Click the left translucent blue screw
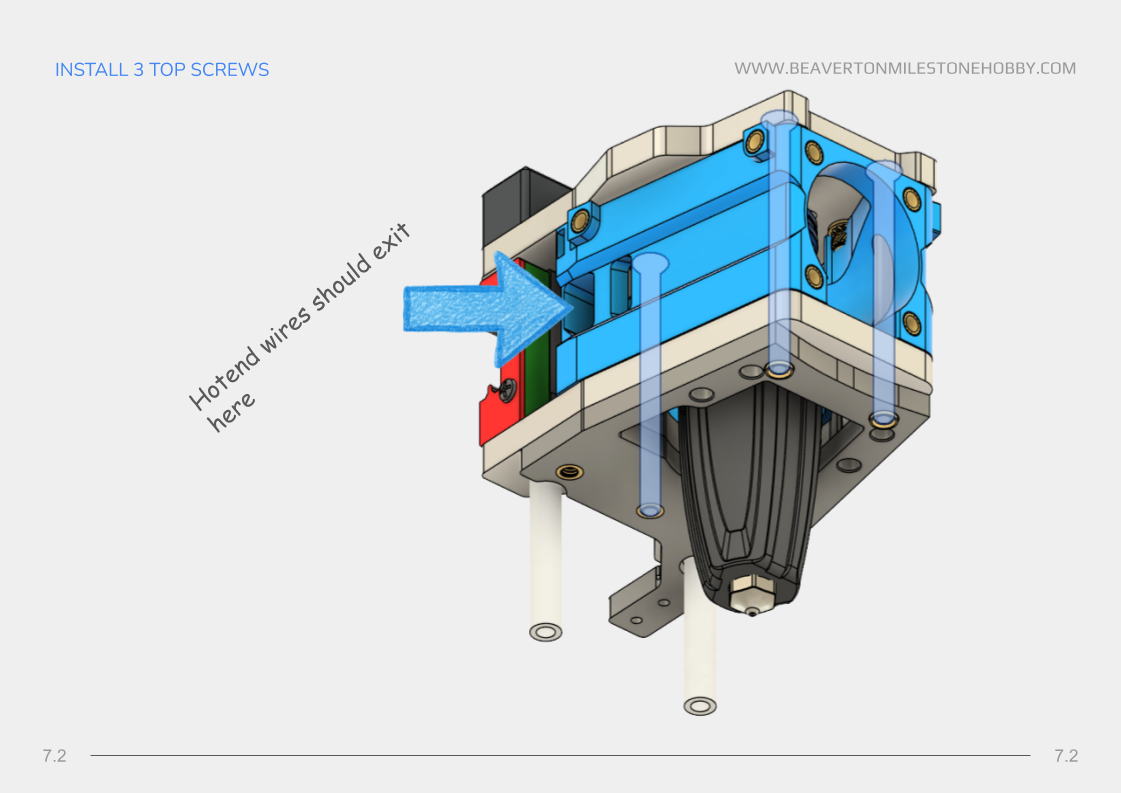This screenshot has height=793, width=1121. [650, 390]
